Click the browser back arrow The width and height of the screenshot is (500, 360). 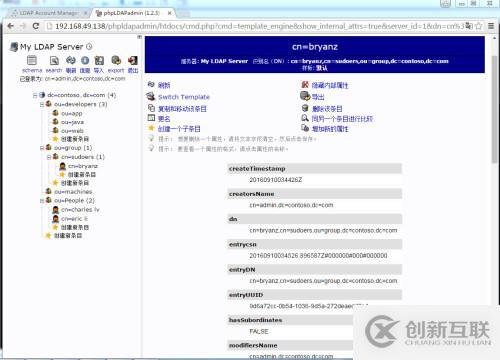(11, 26)
